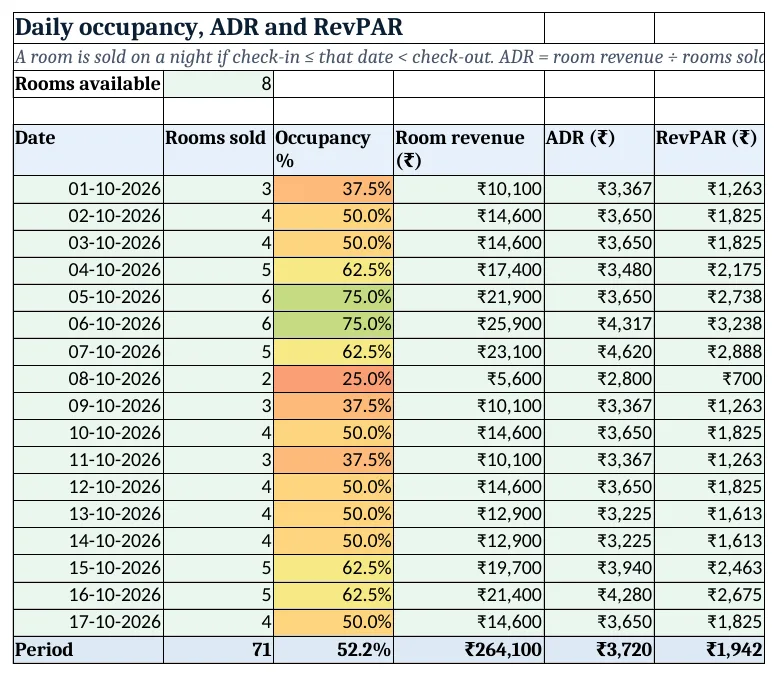The height and width of the screenshot is (676, 777).
Task: Click the italic note about rooms sold definition
Action: pos(389,57)
